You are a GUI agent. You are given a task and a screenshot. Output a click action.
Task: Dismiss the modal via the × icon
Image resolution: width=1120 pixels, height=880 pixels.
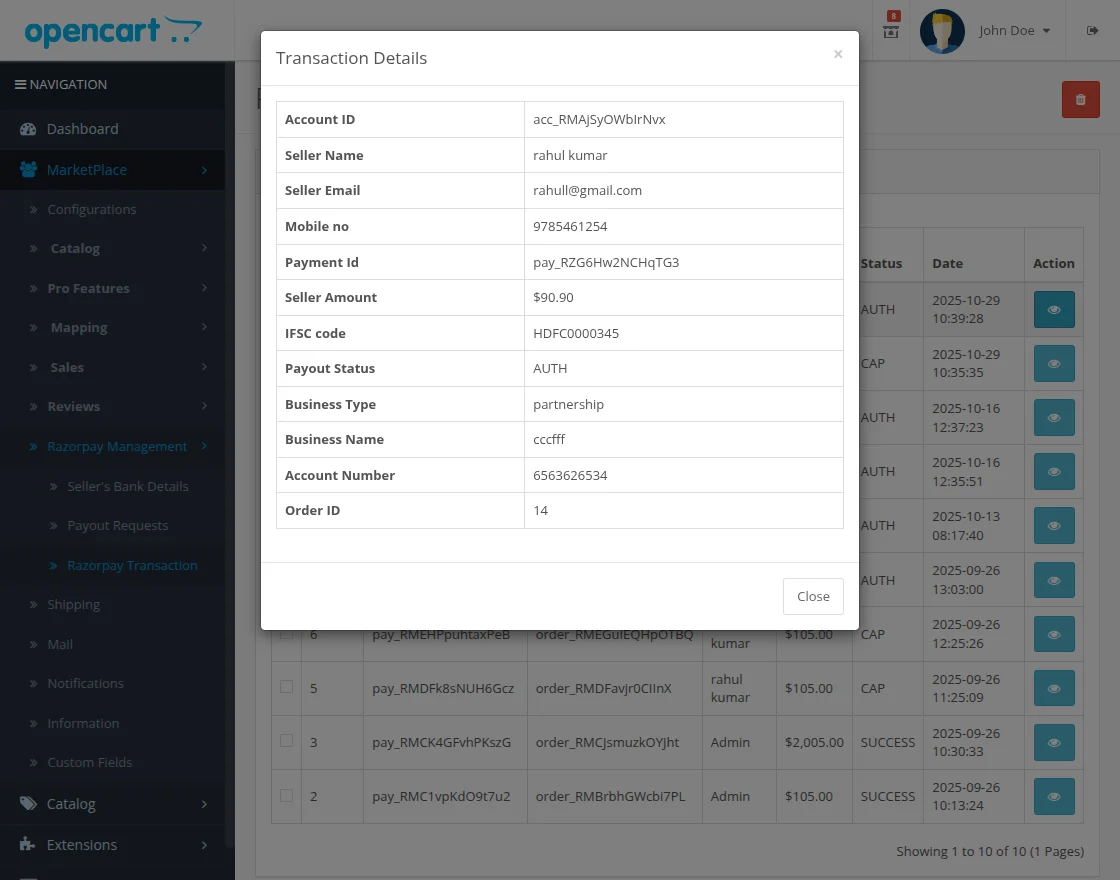[838, 54]
